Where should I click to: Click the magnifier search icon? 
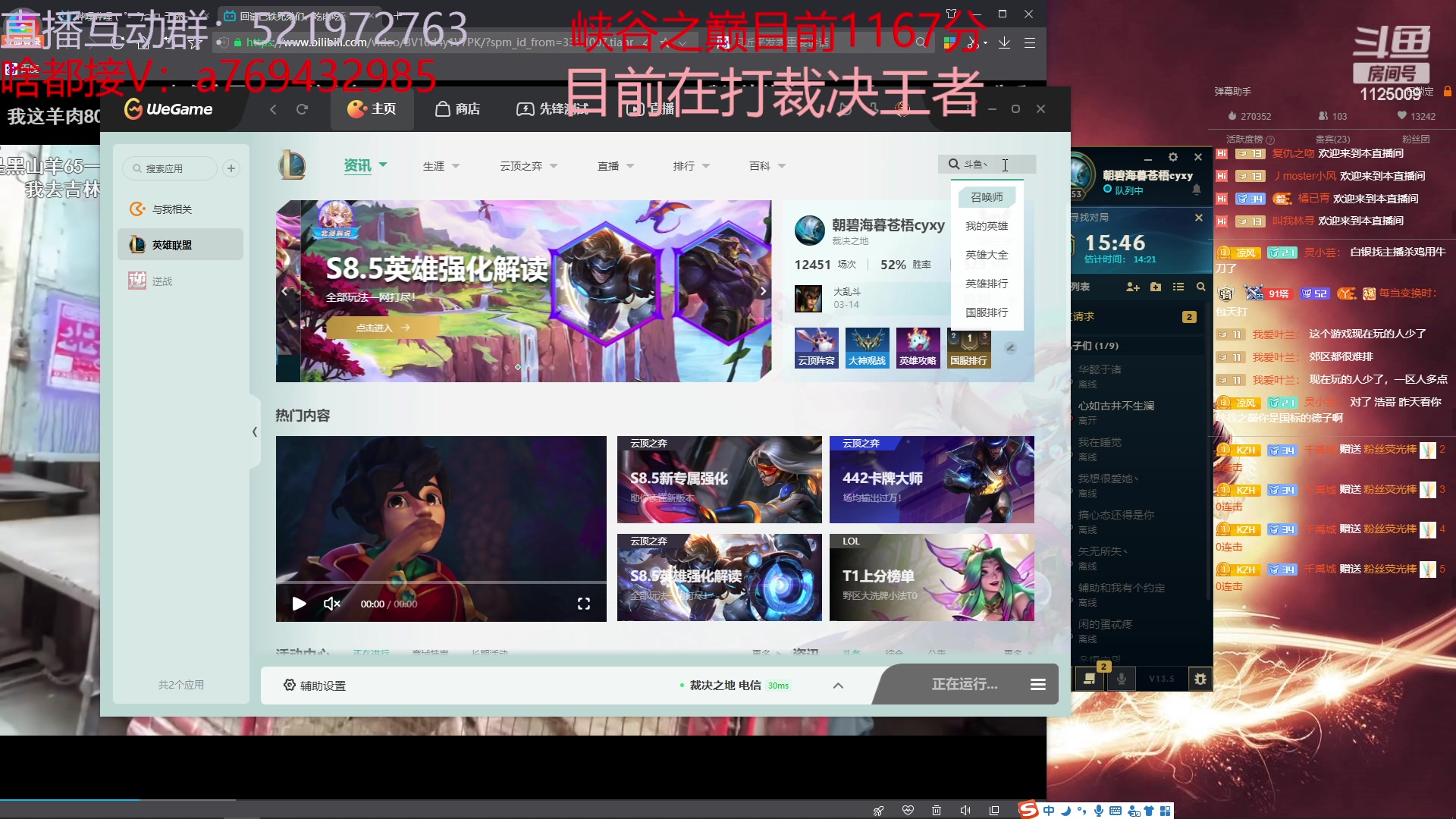954,165
